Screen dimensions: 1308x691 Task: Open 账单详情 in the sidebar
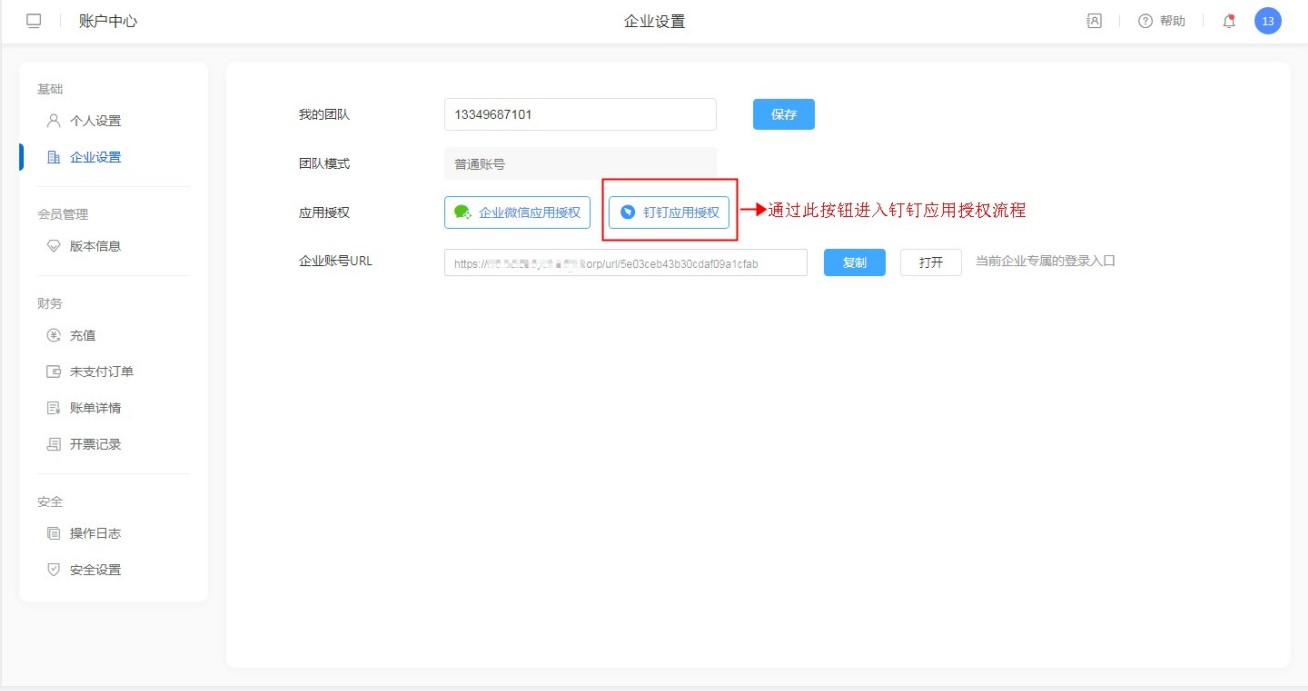(x=95, y=408)
